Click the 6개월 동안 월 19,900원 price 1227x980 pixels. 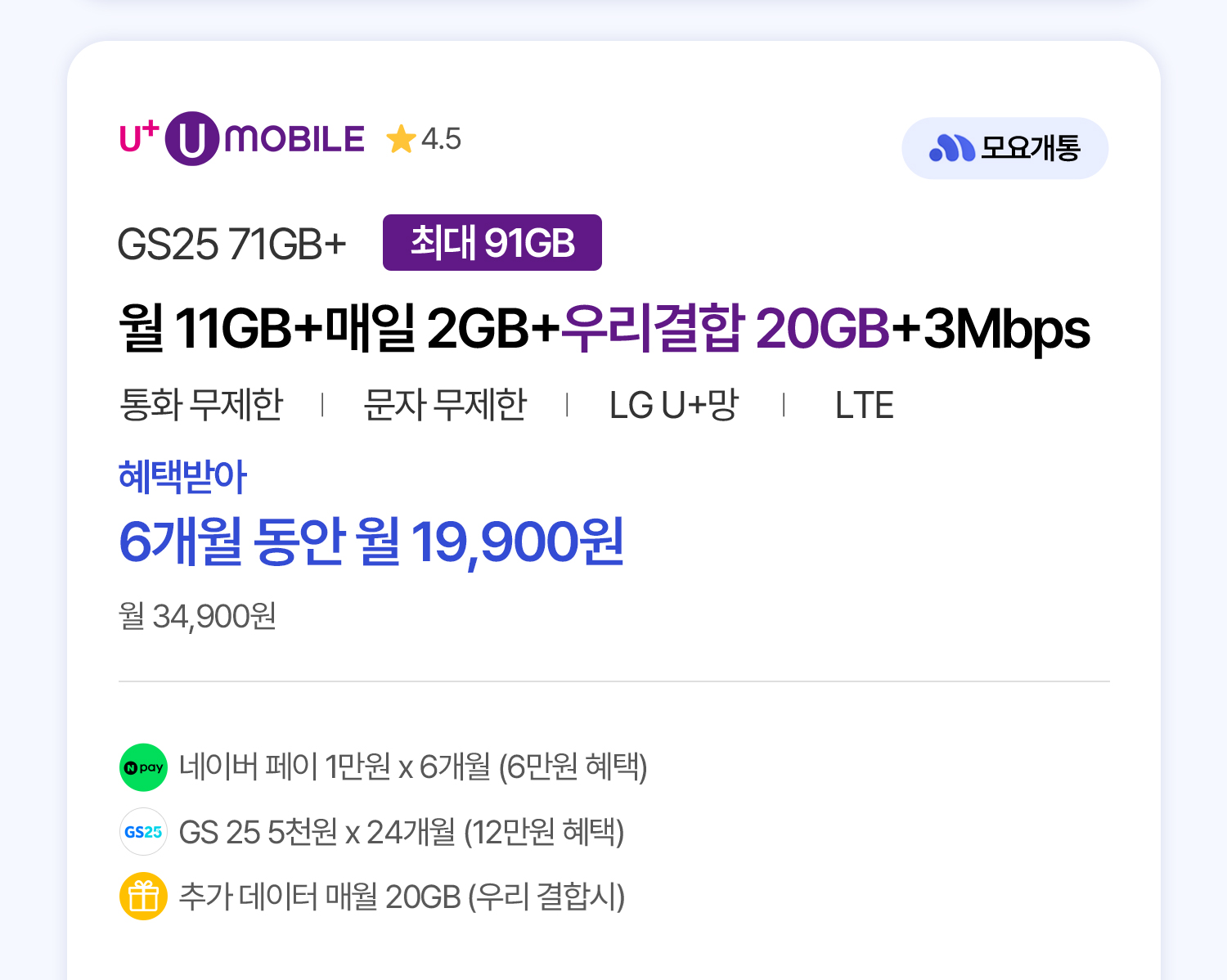371,542
